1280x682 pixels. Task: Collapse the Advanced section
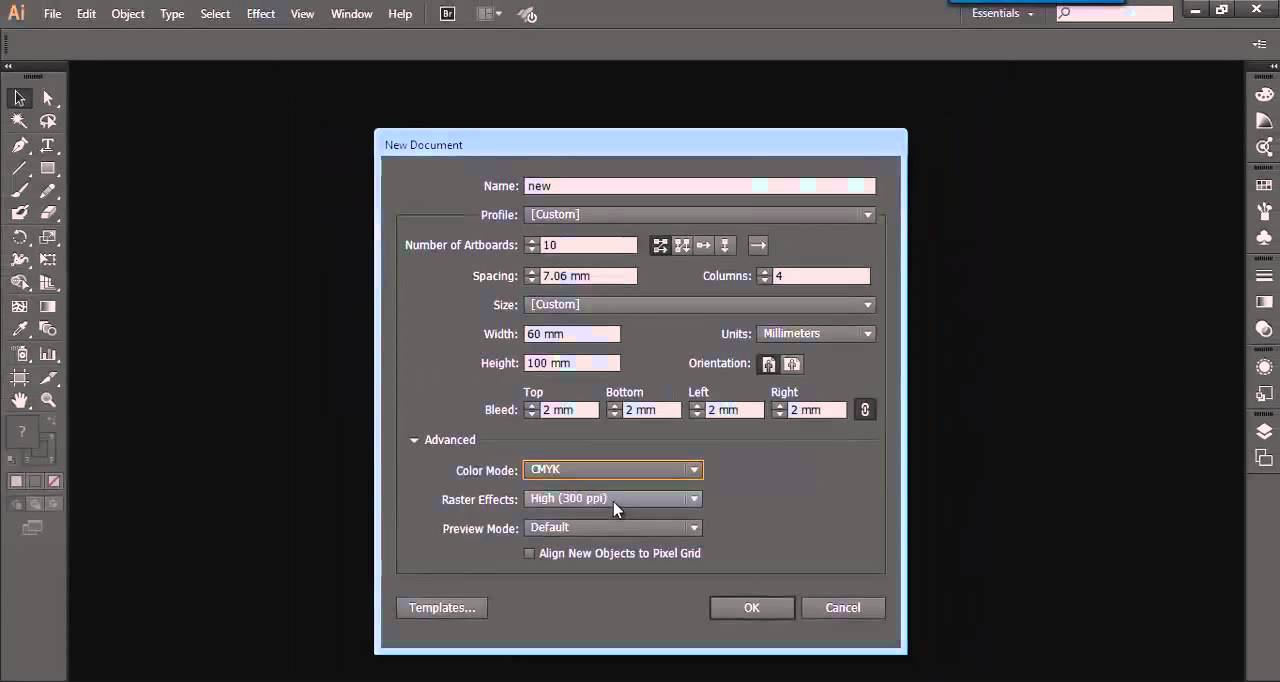coord(414,440)
